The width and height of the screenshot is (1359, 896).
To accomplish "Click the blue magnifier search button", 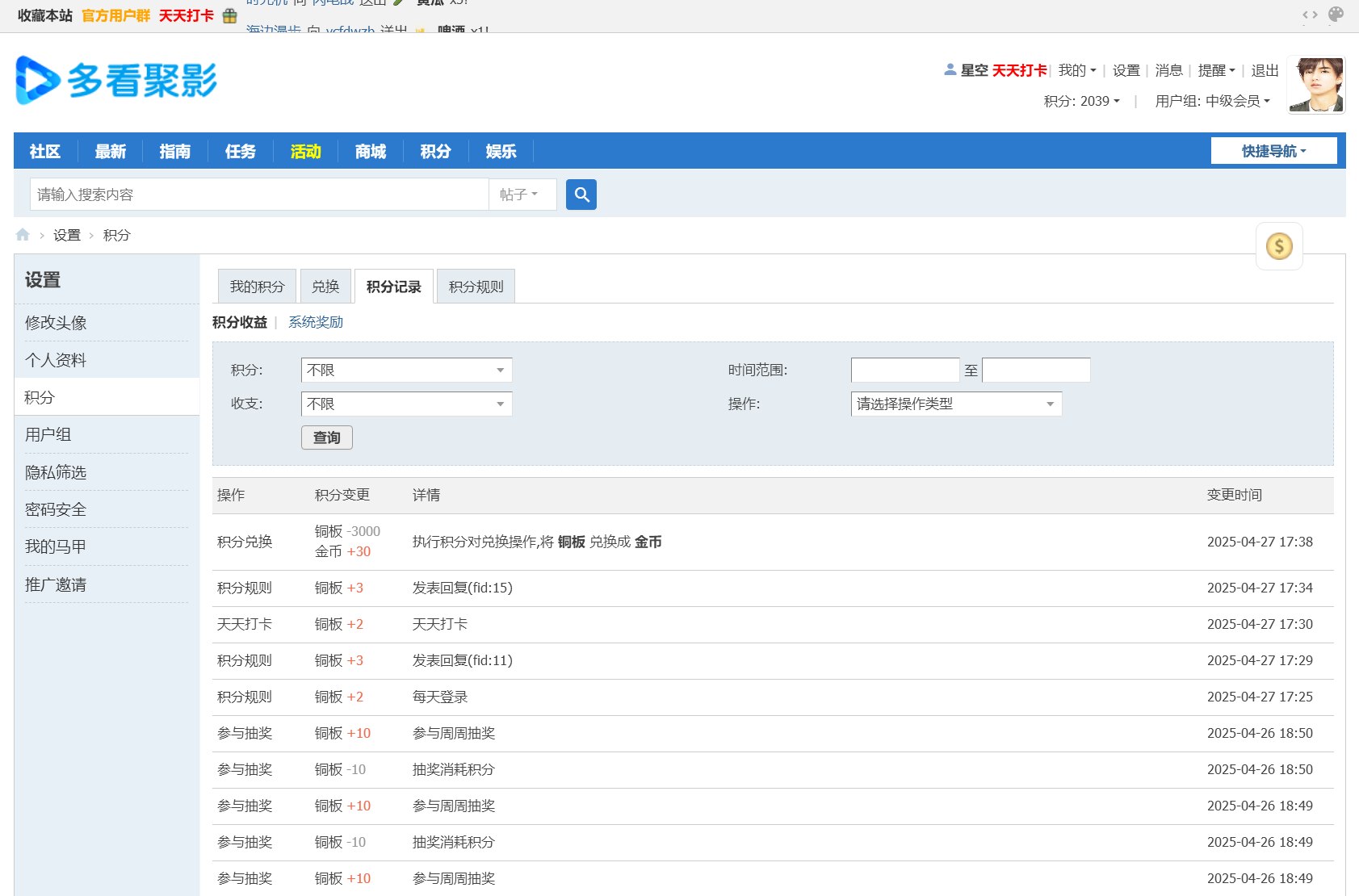I will click(581, 195).
